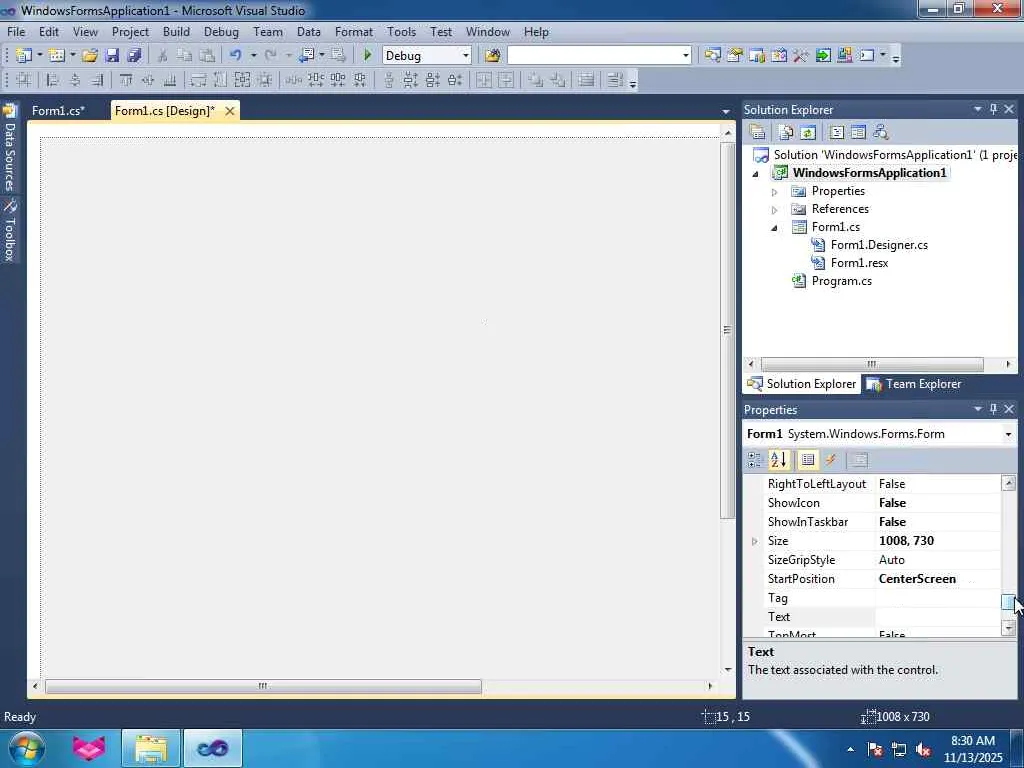Click Show All Files in Solution Explorer

(x=786, y=132)
